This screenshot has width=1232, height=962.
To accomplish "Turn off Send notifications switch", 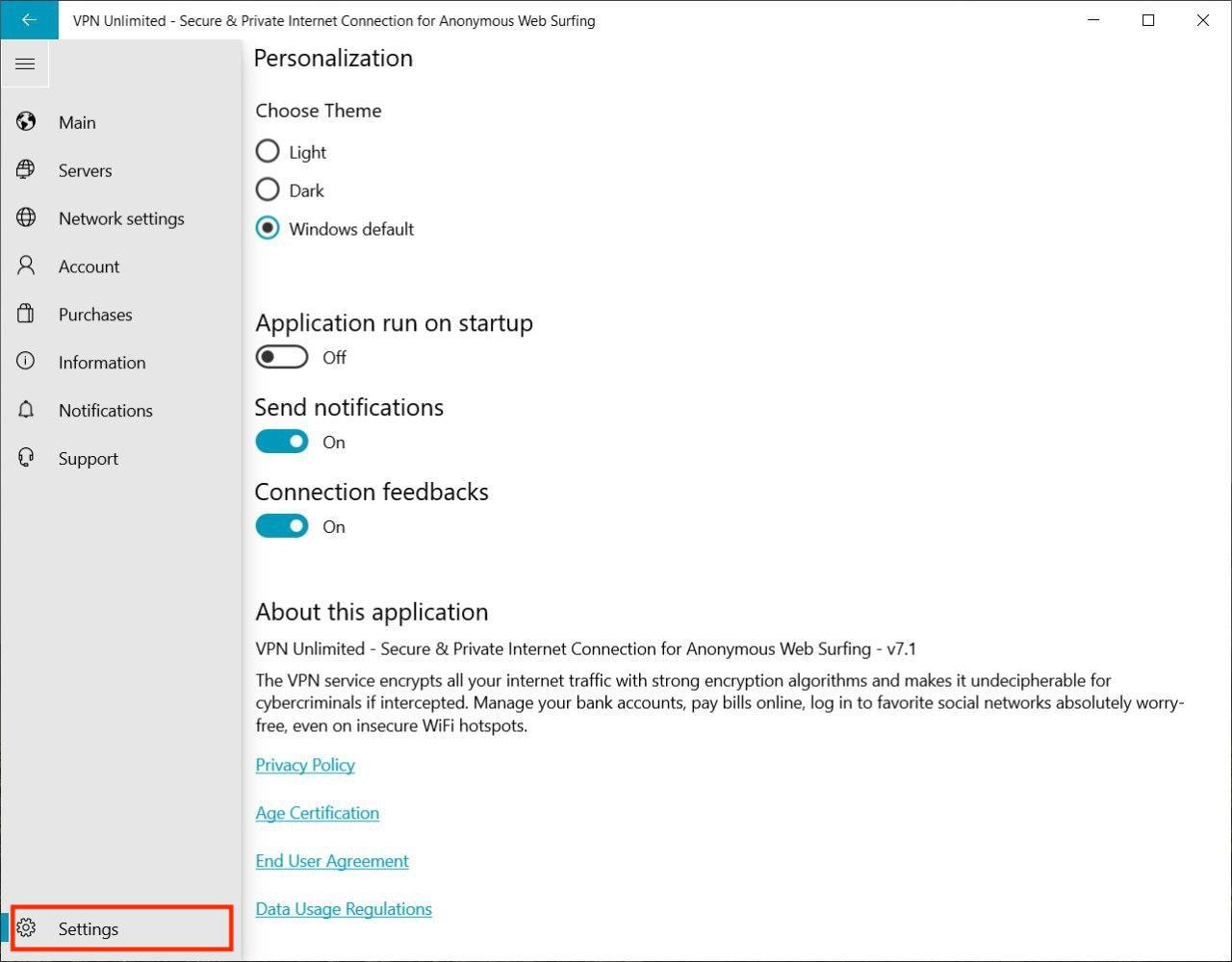I will click(x=282, y=442).
